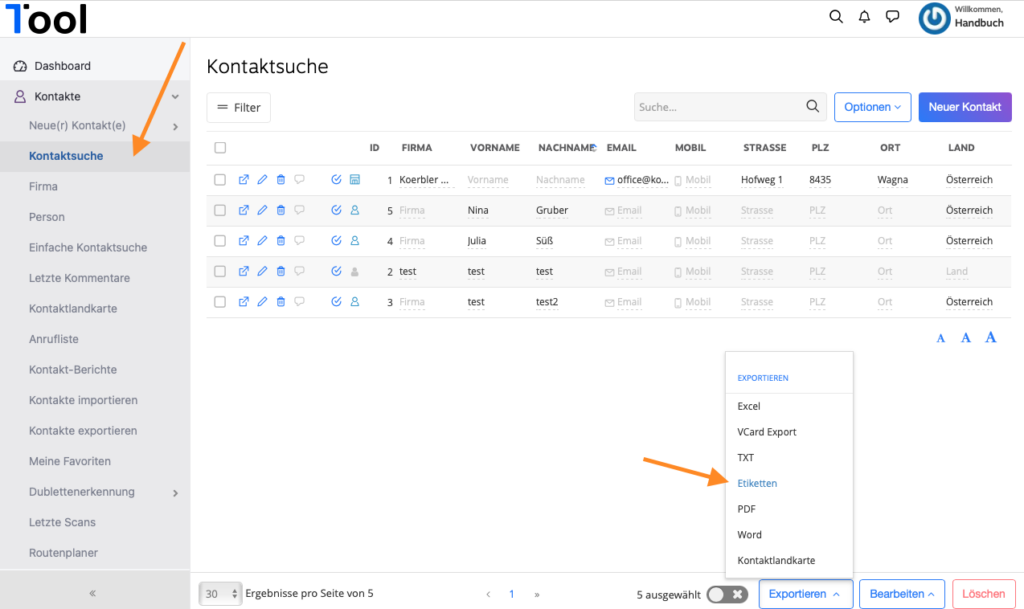Click the comment bubble icon for test2 row
The width and height of the screenshot is (1024, 609).
click(x=299, y=302)
